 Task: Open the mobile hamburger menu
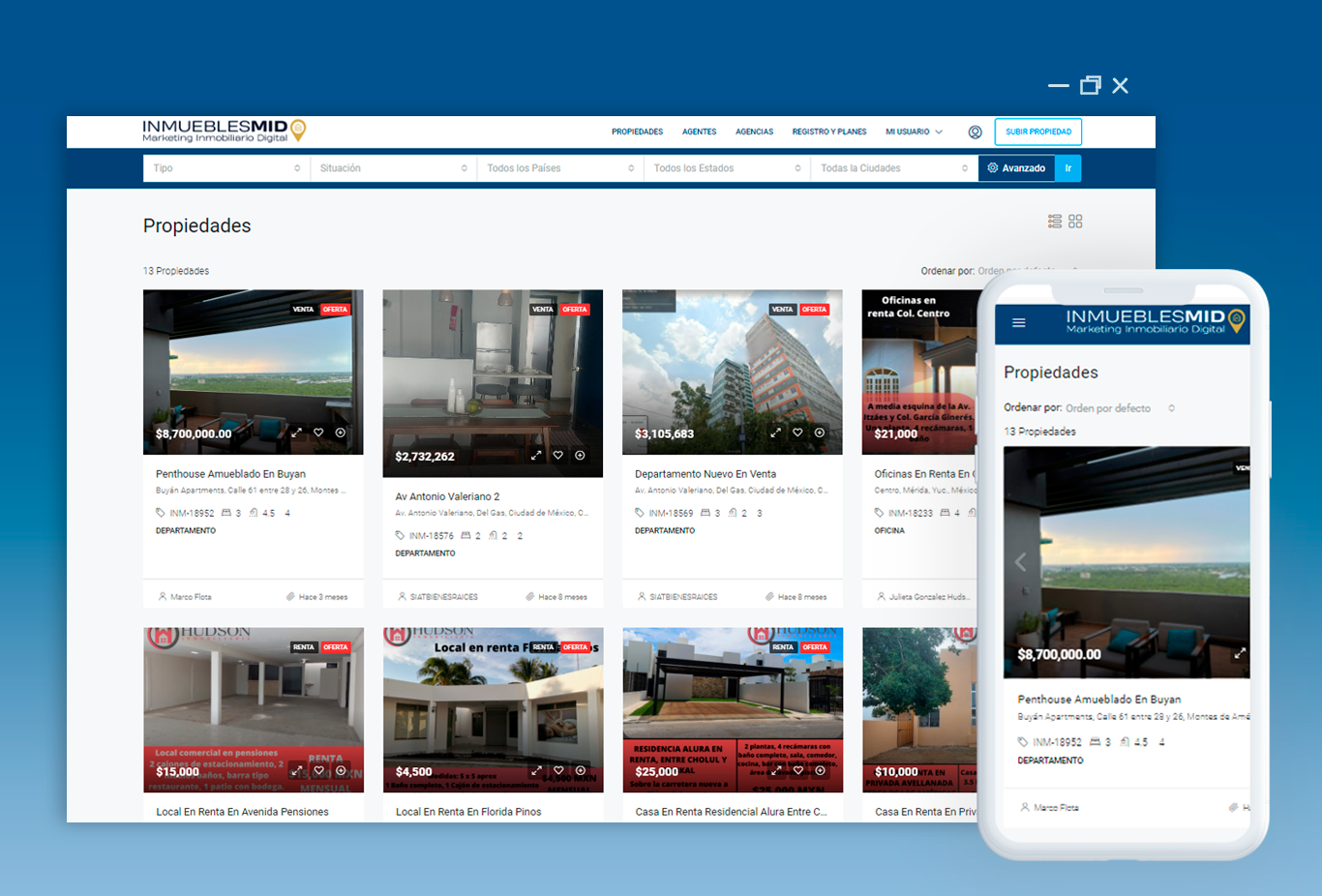tap(1018, 323)
